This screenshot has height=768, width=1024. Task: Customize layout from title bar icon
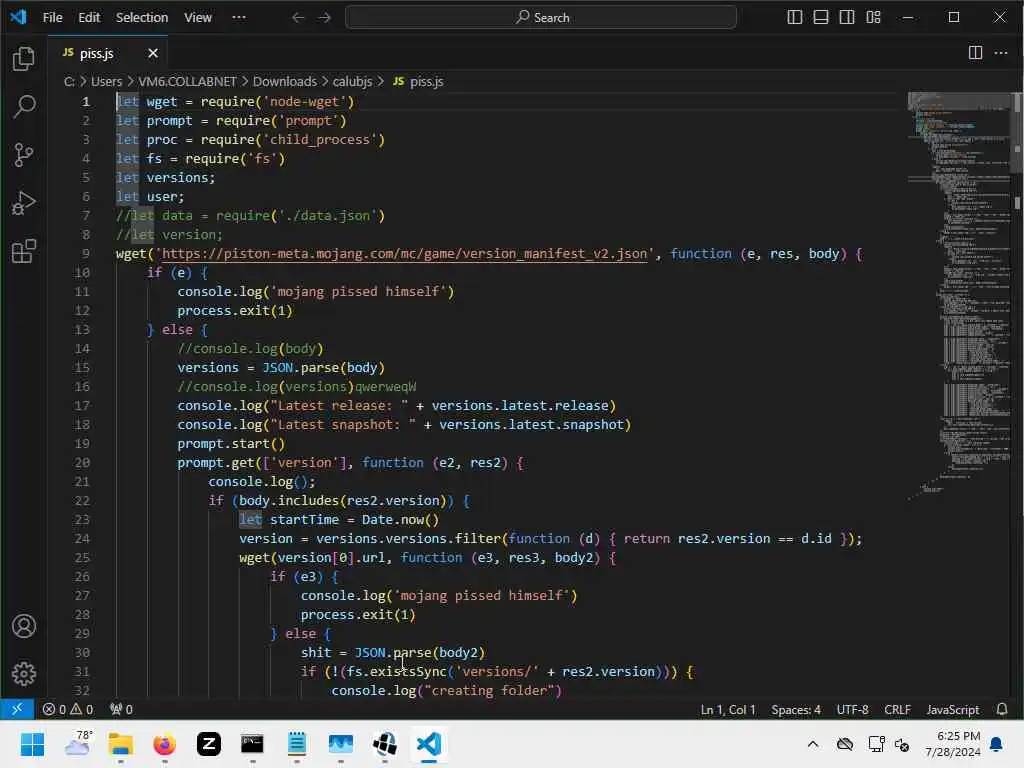click(873, 17)
